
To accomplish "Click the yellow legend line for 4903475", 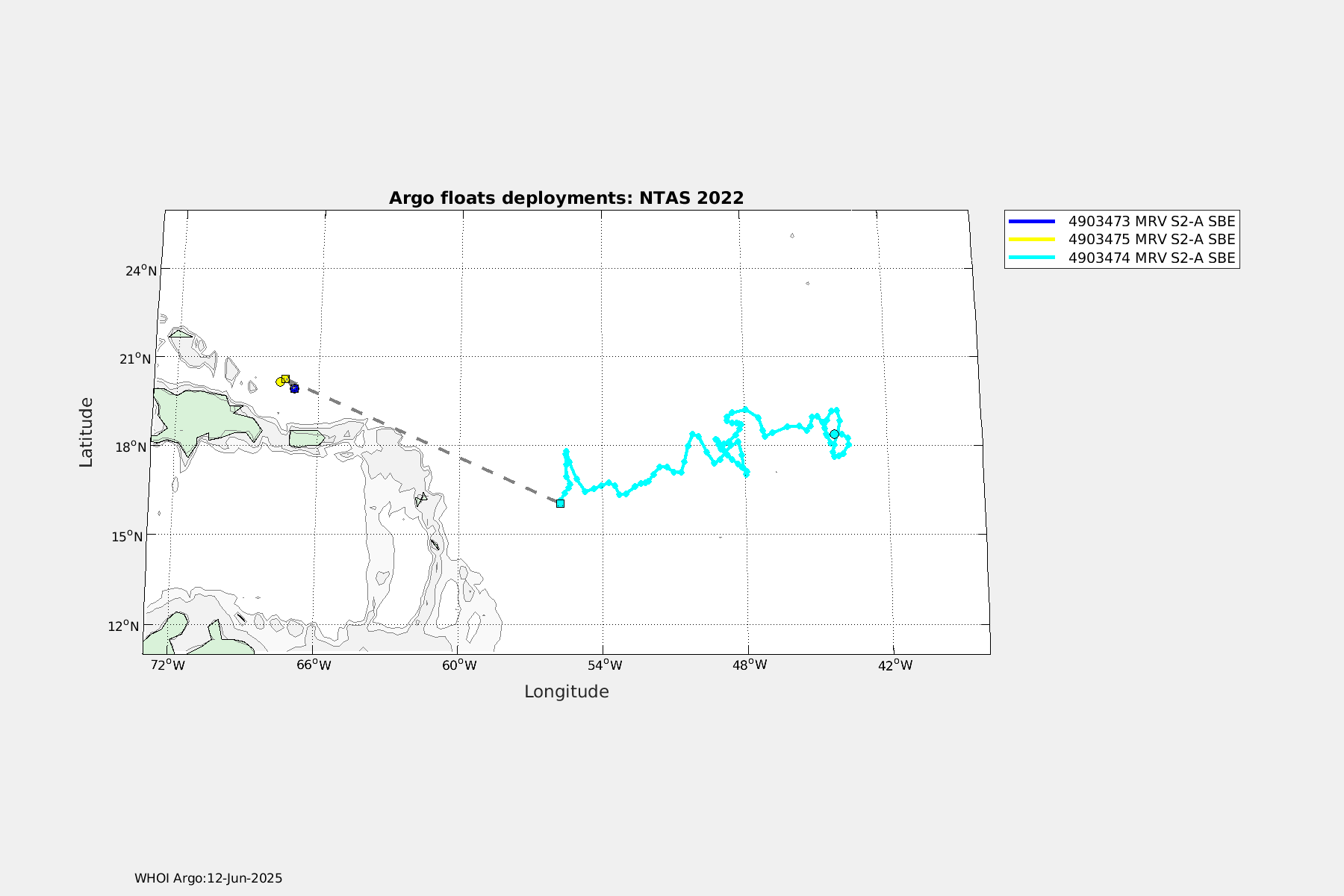I will coord(1032,240).
